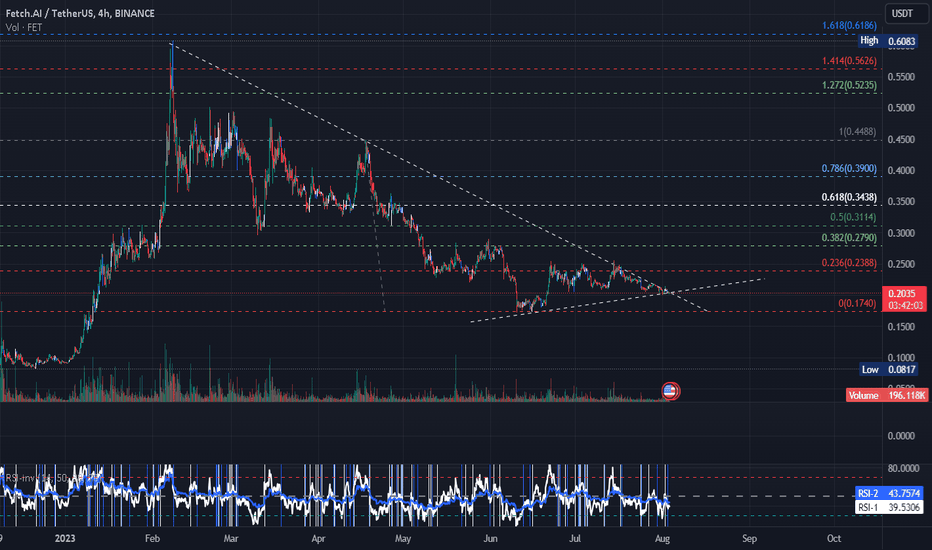Viewport: 932px width, 550px height.
Task: Click the May date on time axis
Action: (x=403, y=539)
